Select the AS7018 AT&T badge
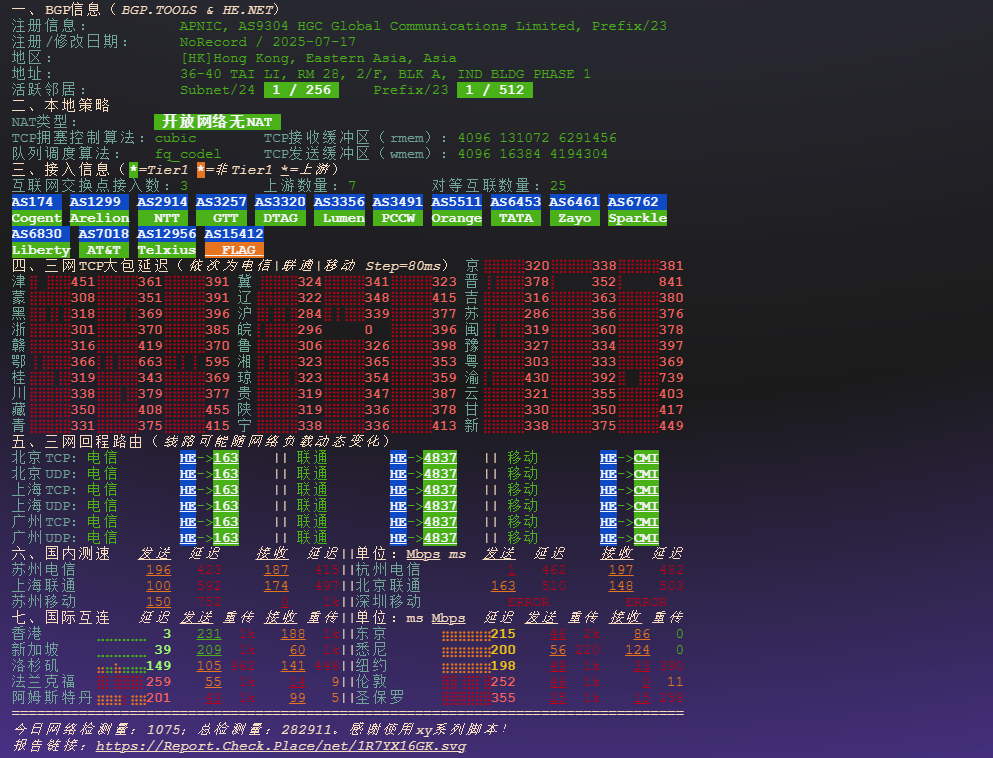 pos(104,242)
